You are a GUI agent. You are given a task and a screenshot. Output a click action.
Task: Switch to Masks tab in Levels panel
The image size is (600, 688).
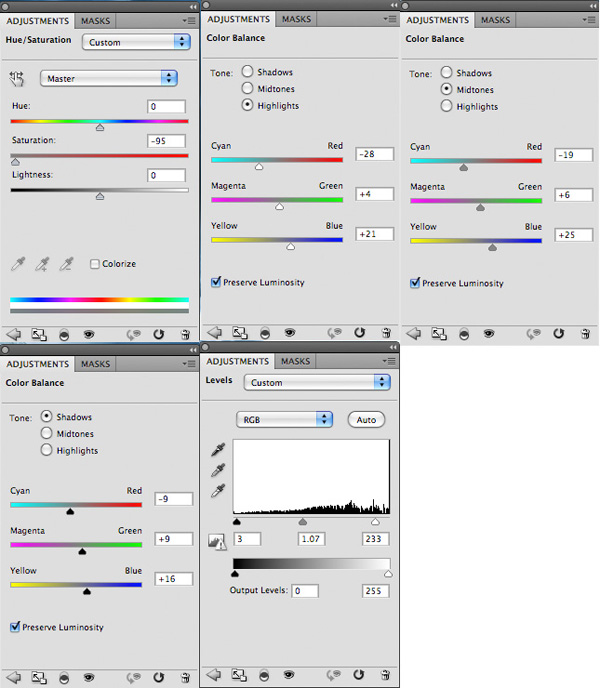pos(295,361)
